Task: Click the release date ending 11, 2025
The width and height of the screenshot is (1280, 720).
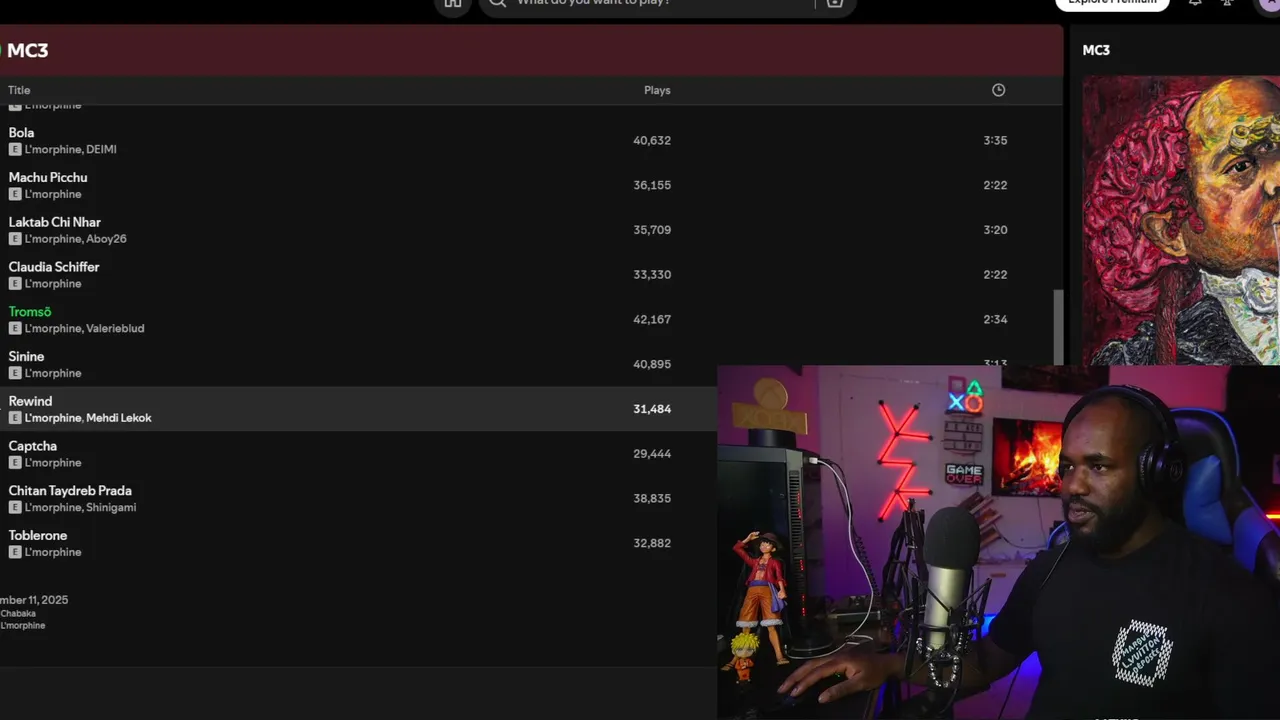Action: pyautogui.click(x=34, y=600)
